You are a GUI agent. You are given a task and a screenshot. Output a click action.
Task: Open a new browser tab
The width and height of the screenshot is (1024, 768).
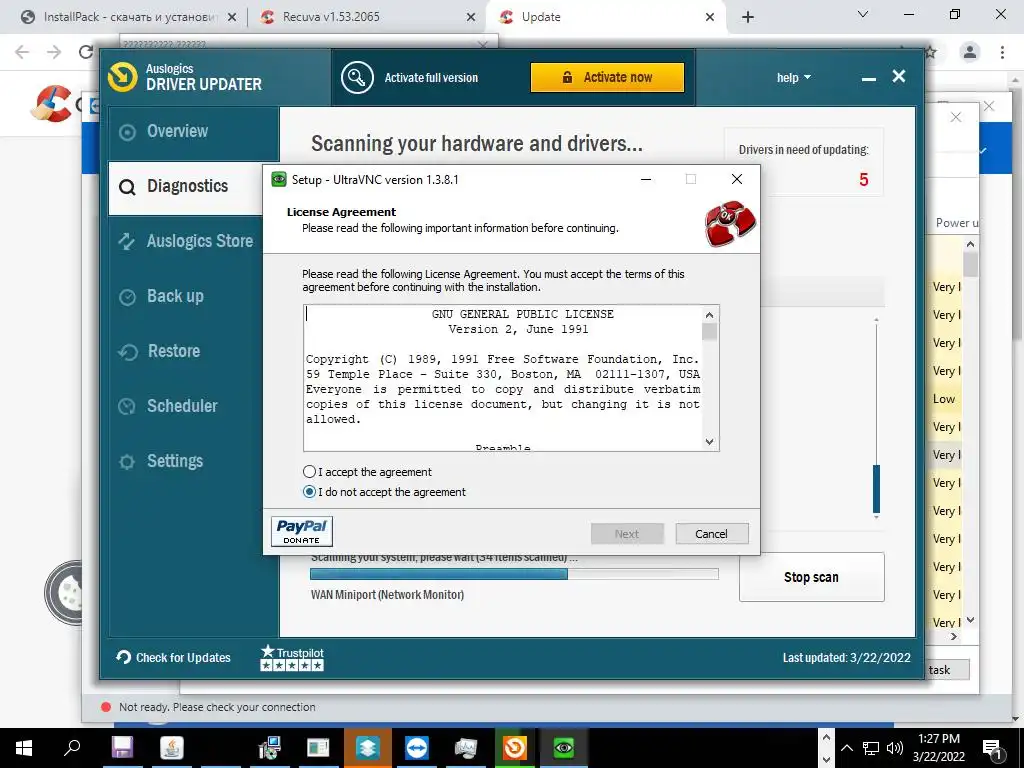coord(748,17)
